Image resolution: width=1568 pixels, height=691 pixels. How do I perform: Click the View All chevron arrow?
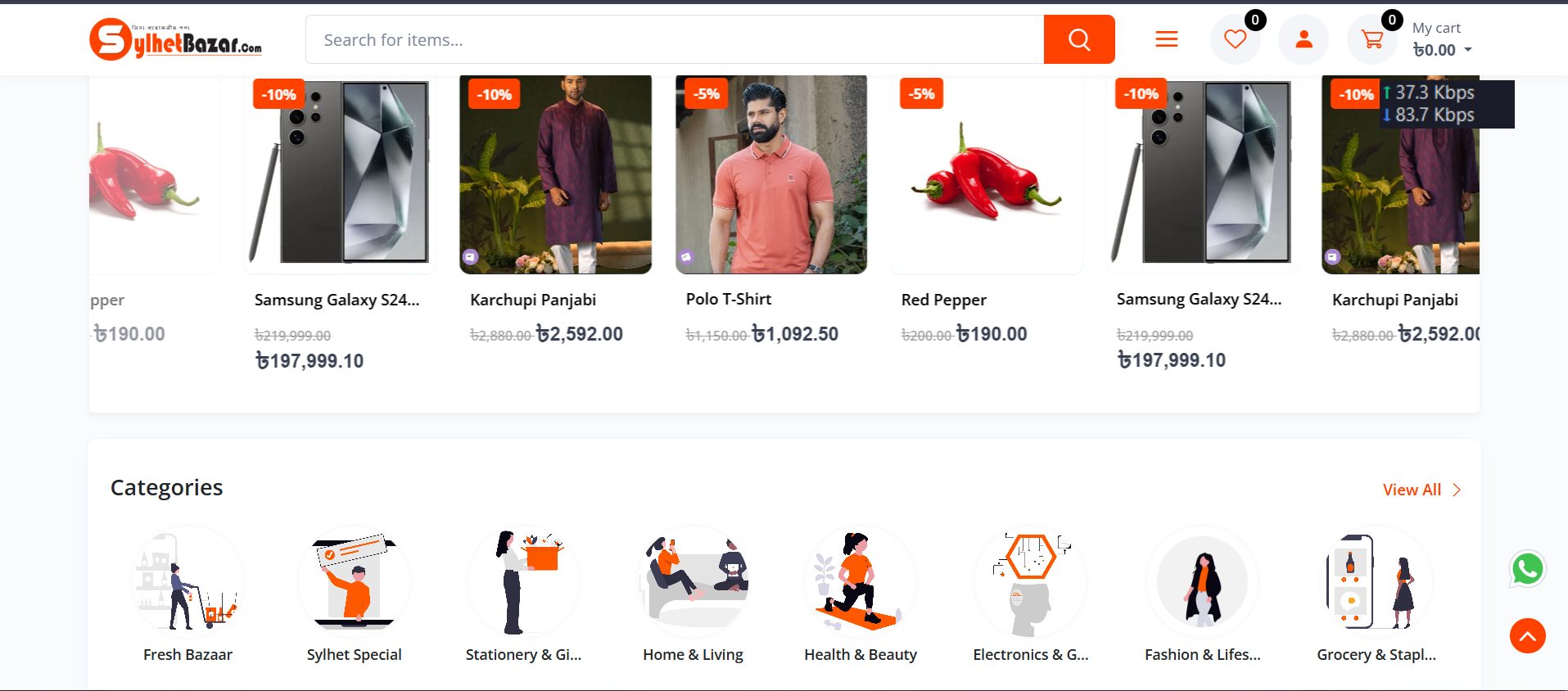1457,490
